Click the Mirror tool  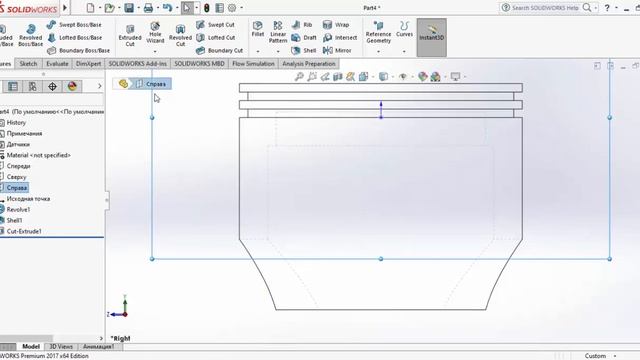click(337, 51)
